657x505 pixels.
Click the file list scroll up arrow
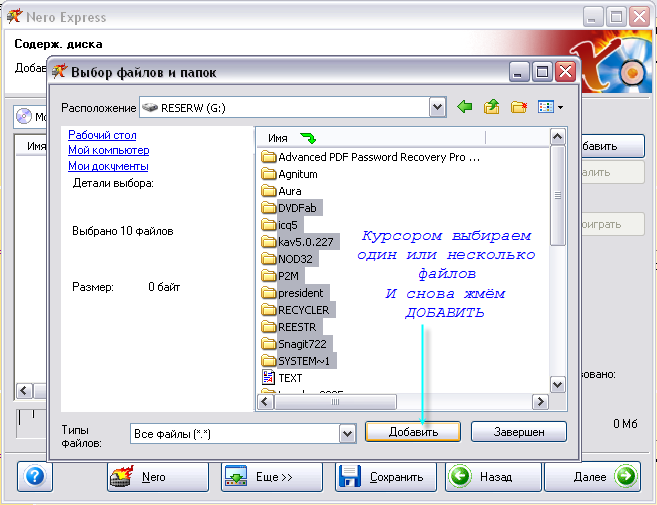[558, 137]
